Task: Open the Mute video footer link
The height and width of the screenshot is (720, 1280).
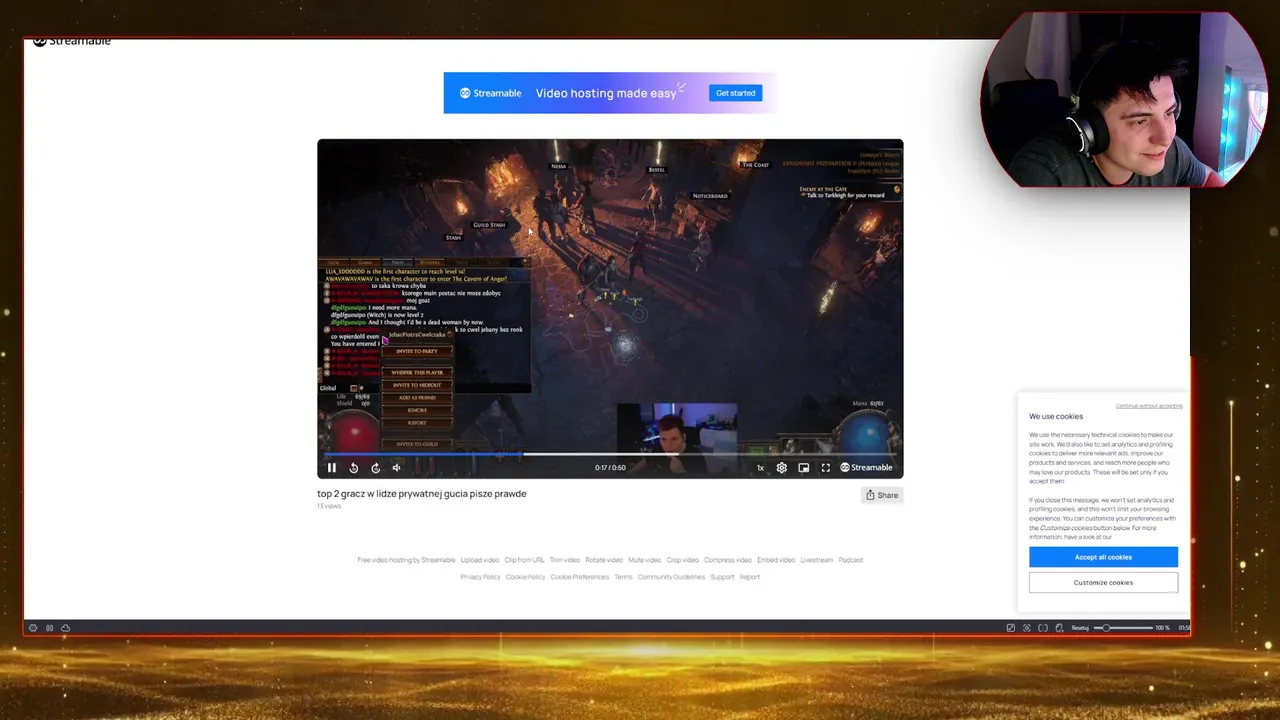Action: [x=644, y=560]
